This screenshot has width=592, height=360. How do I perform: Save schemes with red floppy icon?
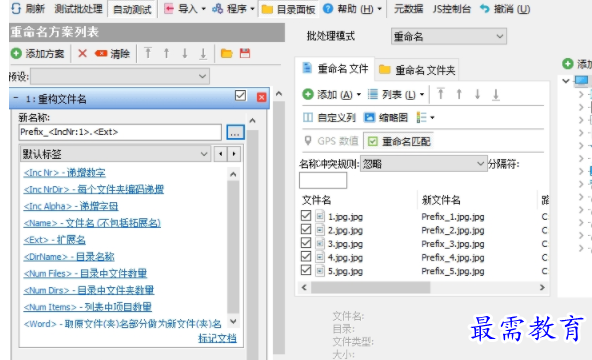click(245, 53)
